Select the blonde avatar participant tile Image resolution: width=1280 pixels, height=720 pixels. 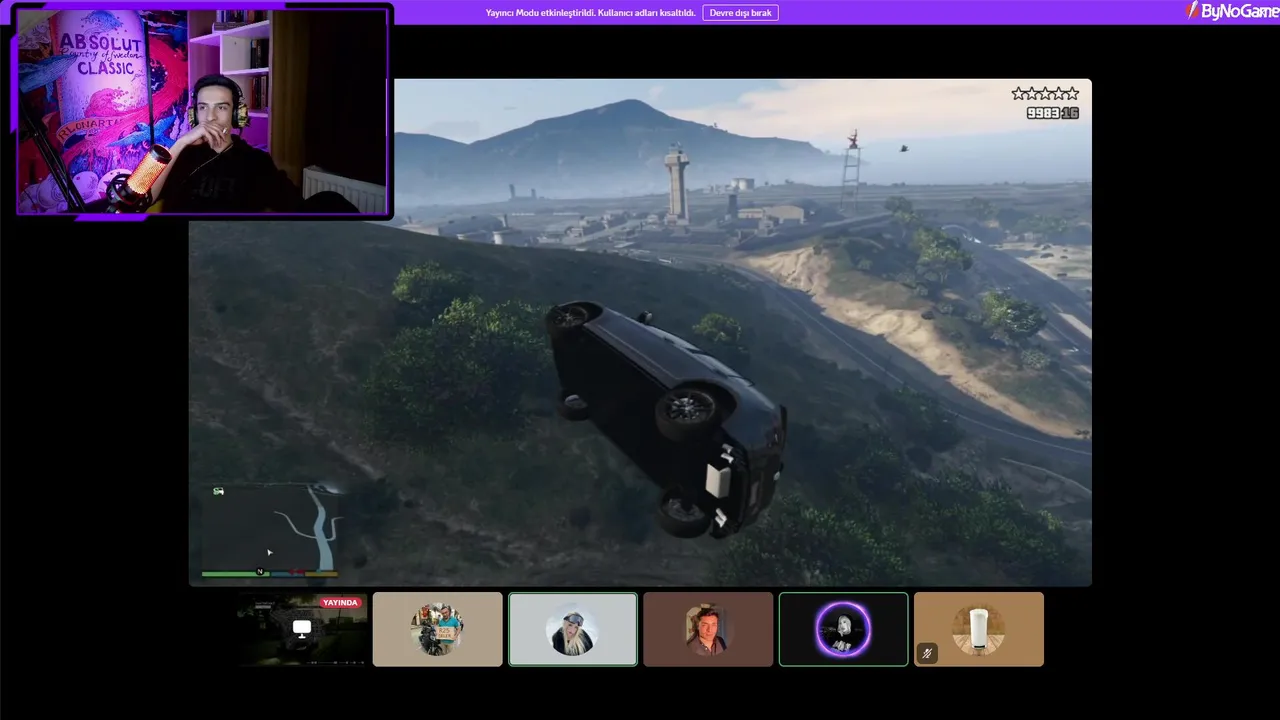[x=573, y=629]
